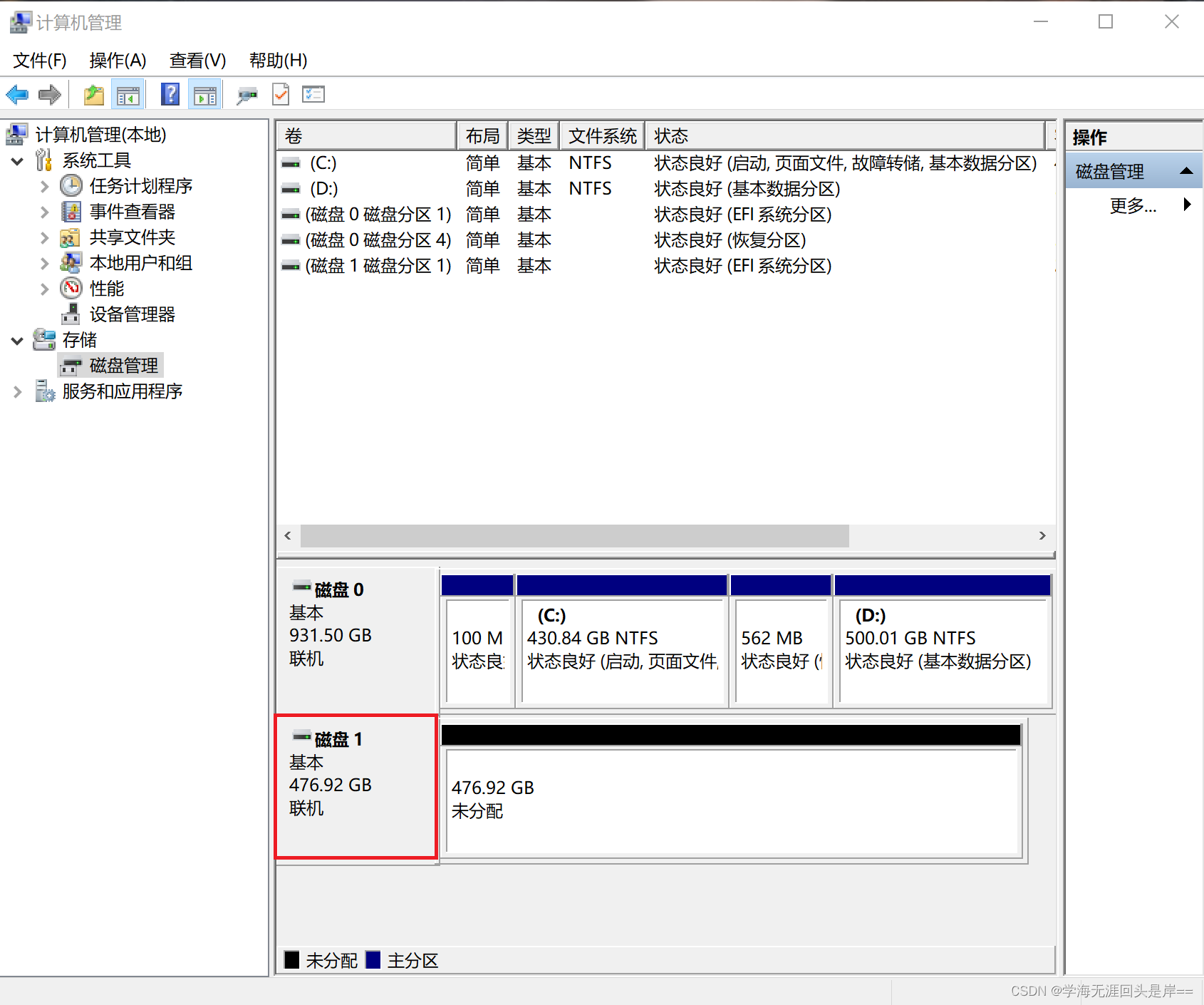Click the Forward arrow toolbar icon
This screenshot has height=1005, width=1204.
49,94
